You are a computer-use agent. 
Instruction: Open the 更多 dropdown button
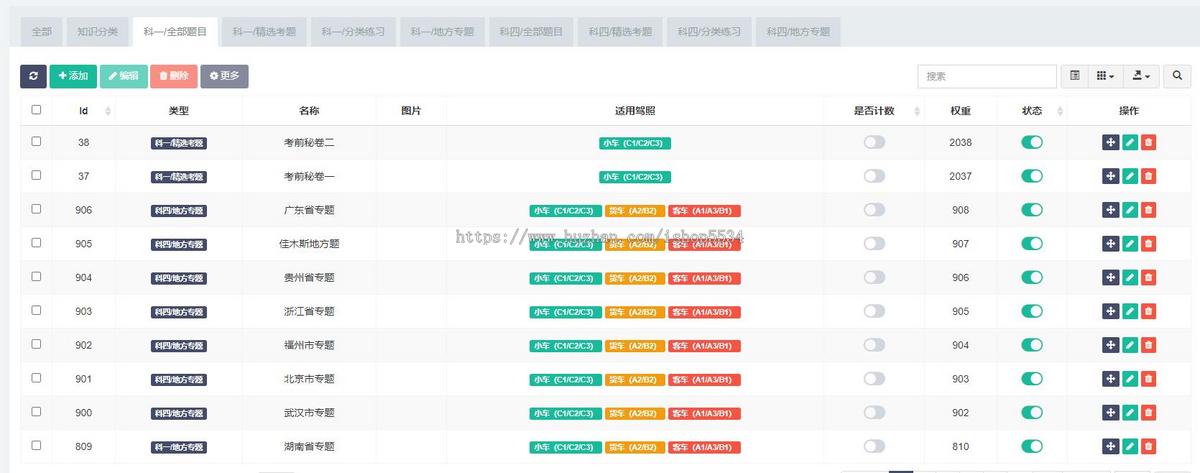pyautogui.click(x=224, y=76)
